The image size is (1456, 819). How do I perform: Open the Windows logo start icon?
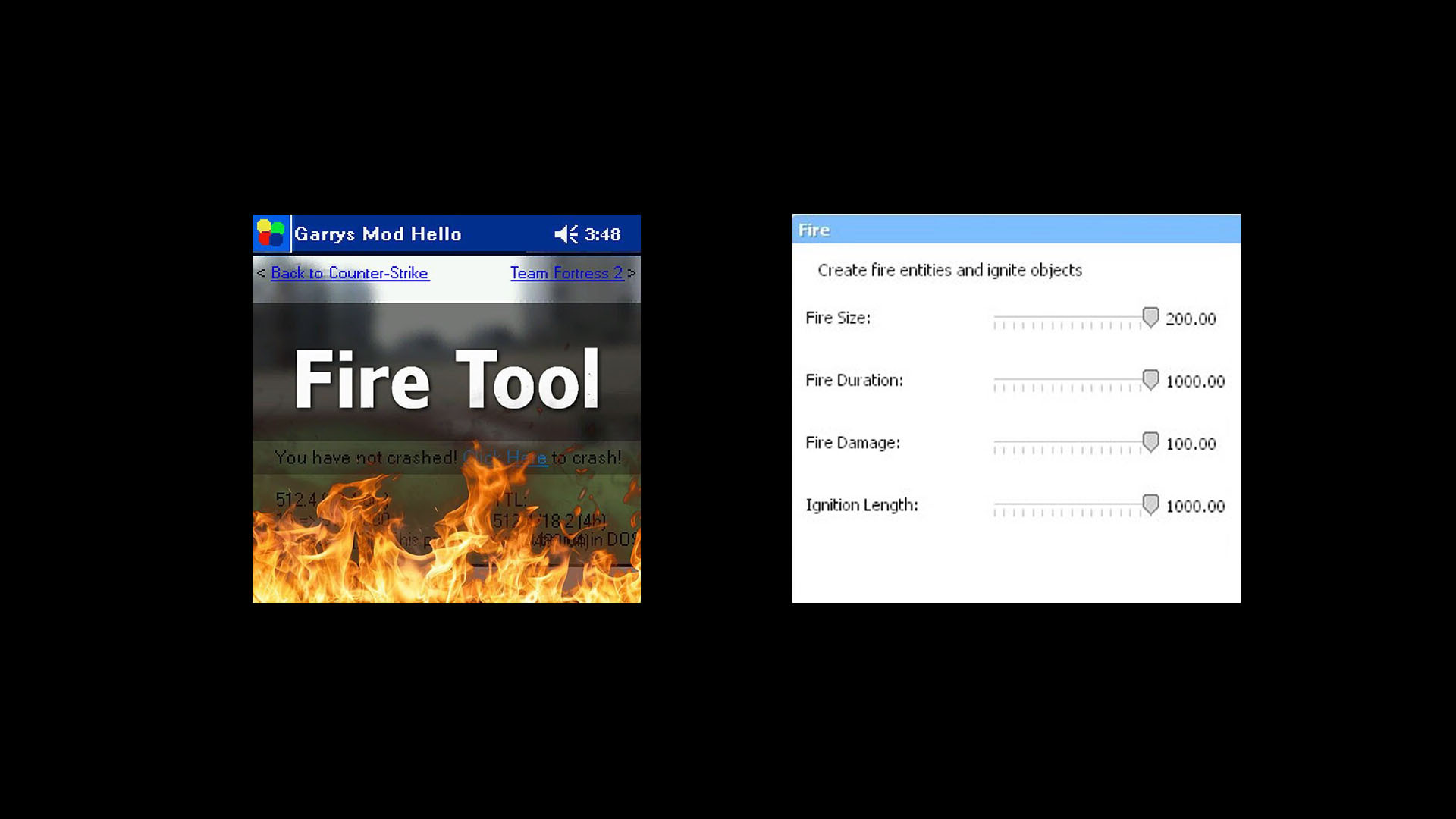click(270, 233)
